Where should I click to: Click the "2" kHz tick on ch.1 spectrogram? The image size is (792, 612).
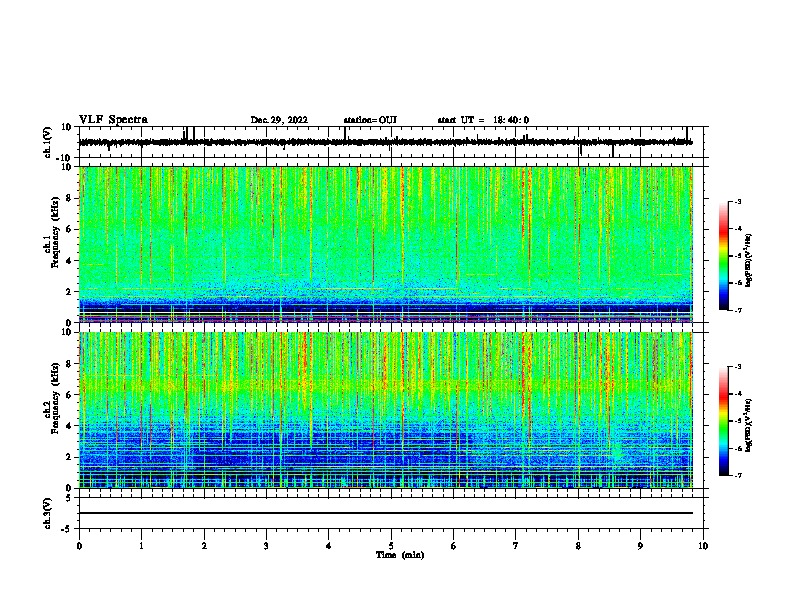pos(69,291)
